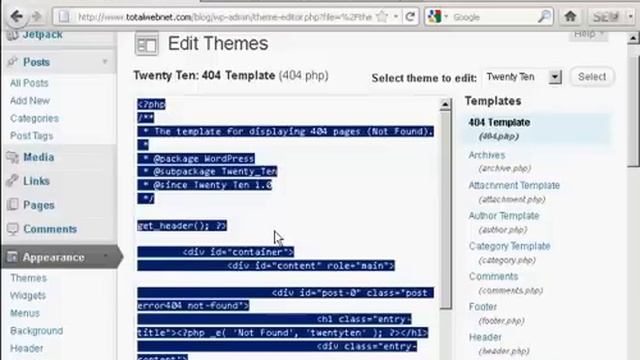
Task: Click the page icon in address bar
Action: pos(64,17)
